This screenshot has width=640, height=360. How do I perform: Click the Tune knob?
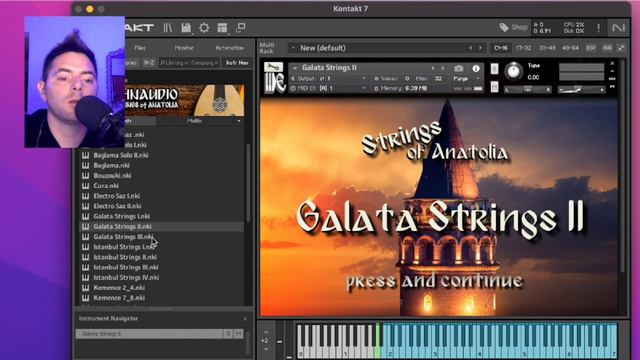click(513, 71)
